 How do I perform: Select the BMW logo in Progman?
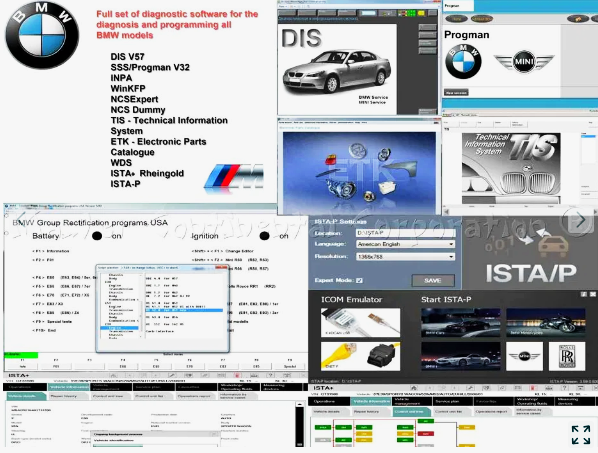click(x=463, y=61)
